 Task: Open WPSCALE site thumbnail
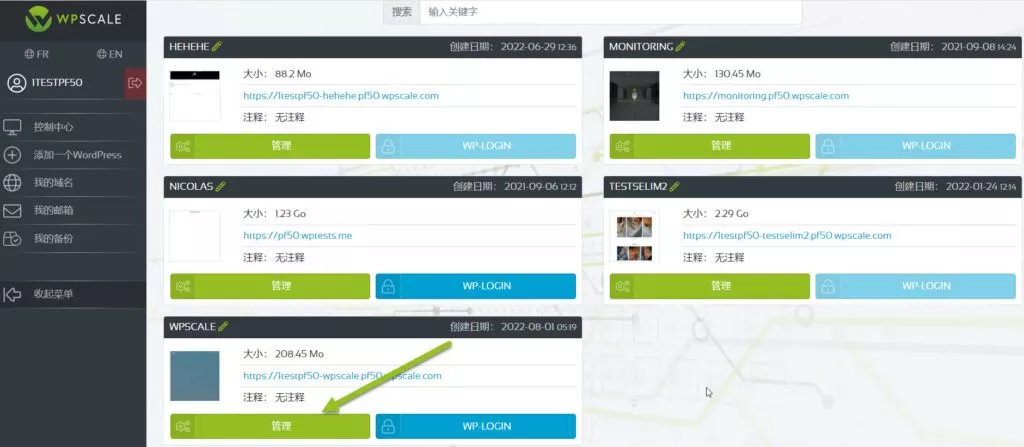coord(195,376)
